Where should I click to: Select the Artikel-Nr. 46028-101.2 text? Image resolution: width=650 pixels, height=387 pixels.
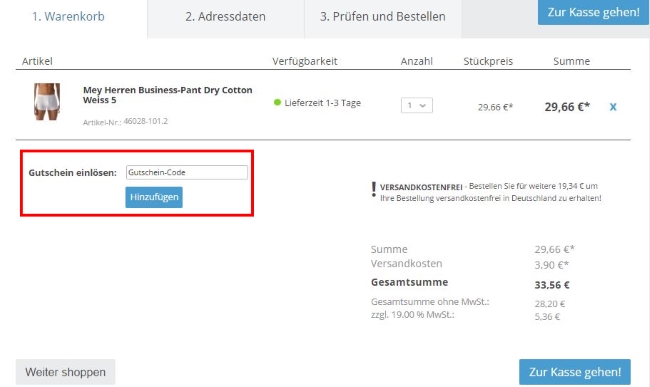[x=125, y=121]
